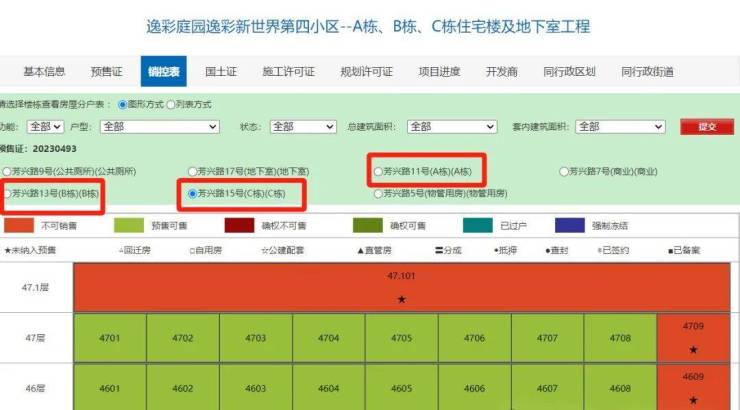Click unit 4703 cell
The image size is (740, 410).
(x=255, y=338)
